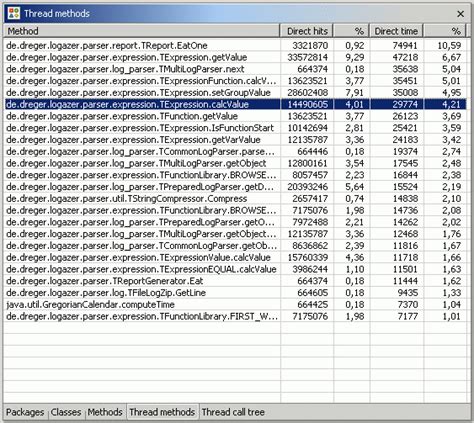Click the percentage value 9,29

point(355,57)
